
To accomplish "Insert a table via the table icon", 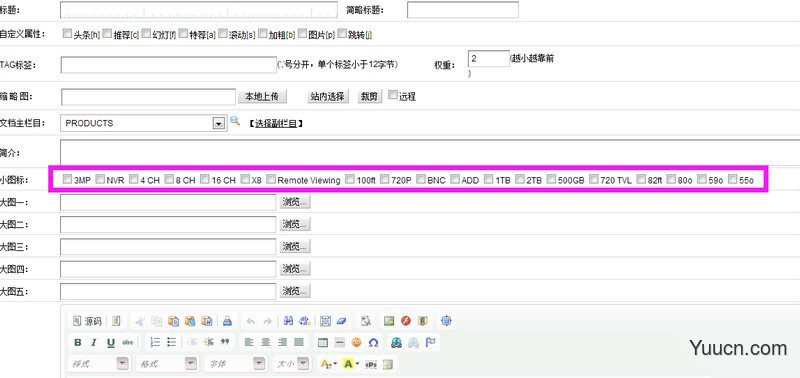I will point(322,342).
